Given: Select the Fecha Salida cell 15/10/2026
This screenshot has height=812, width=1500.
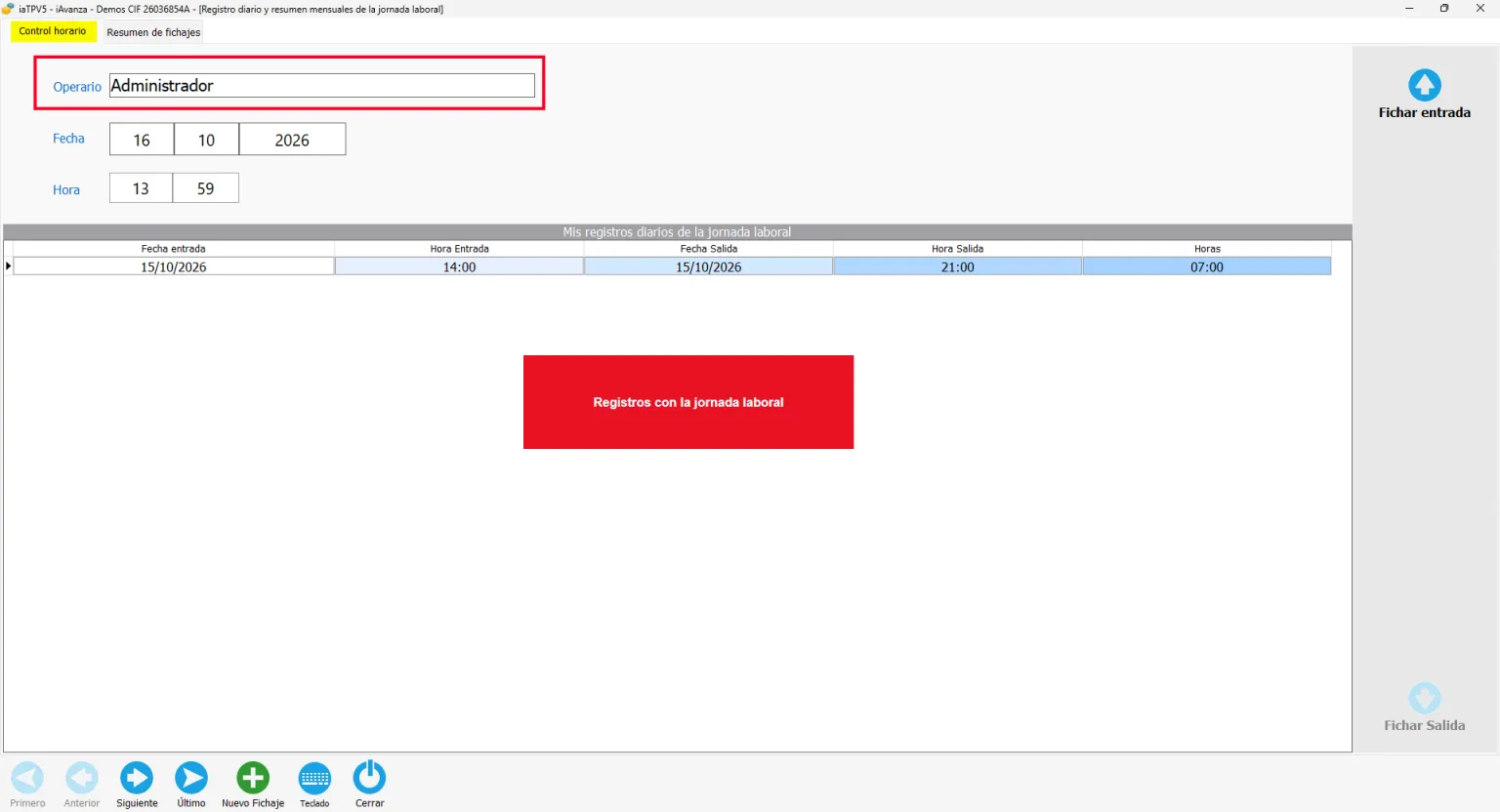Looking at the screenshot, I should coord(709,266).
